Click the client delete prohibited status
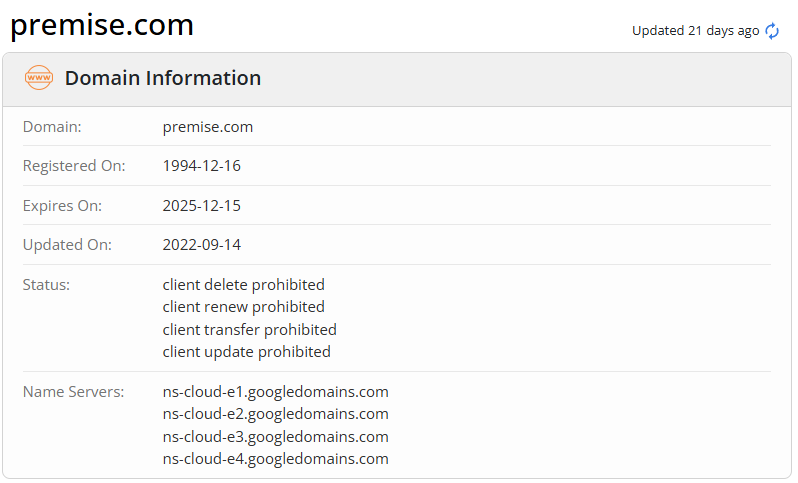The width and height of the screenshot is (798, 483). 244,285
